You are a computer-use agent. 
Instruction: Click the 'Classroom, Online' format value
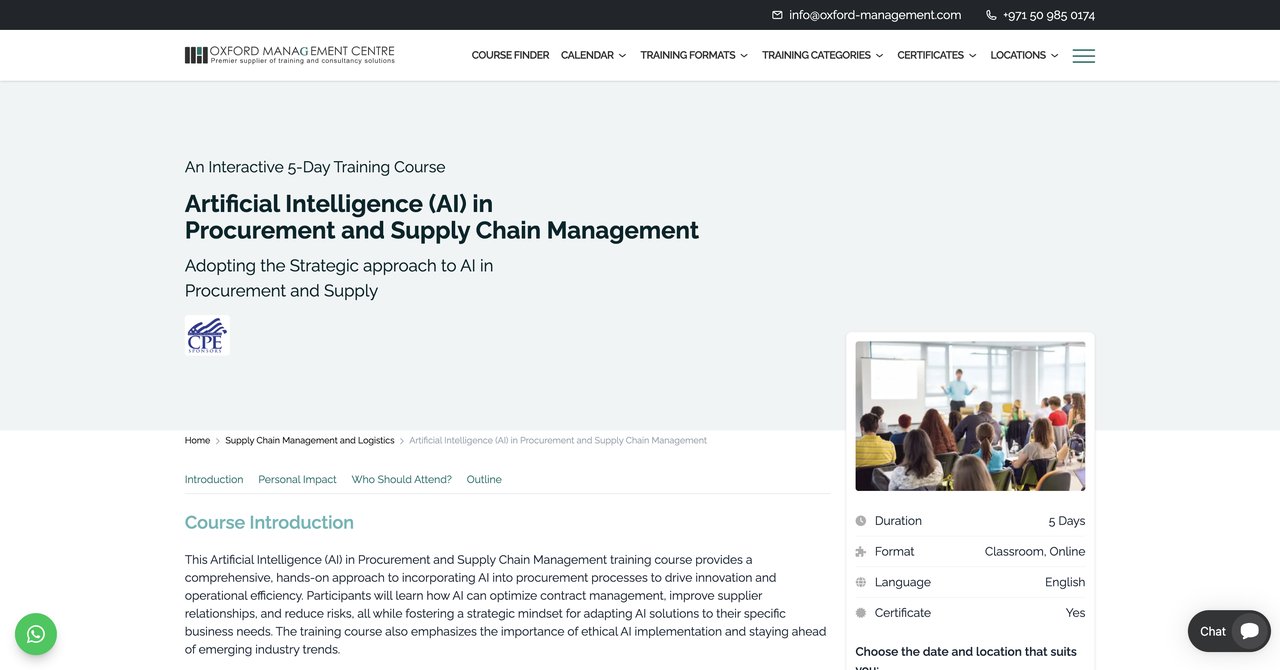(x=1035, y=552)
